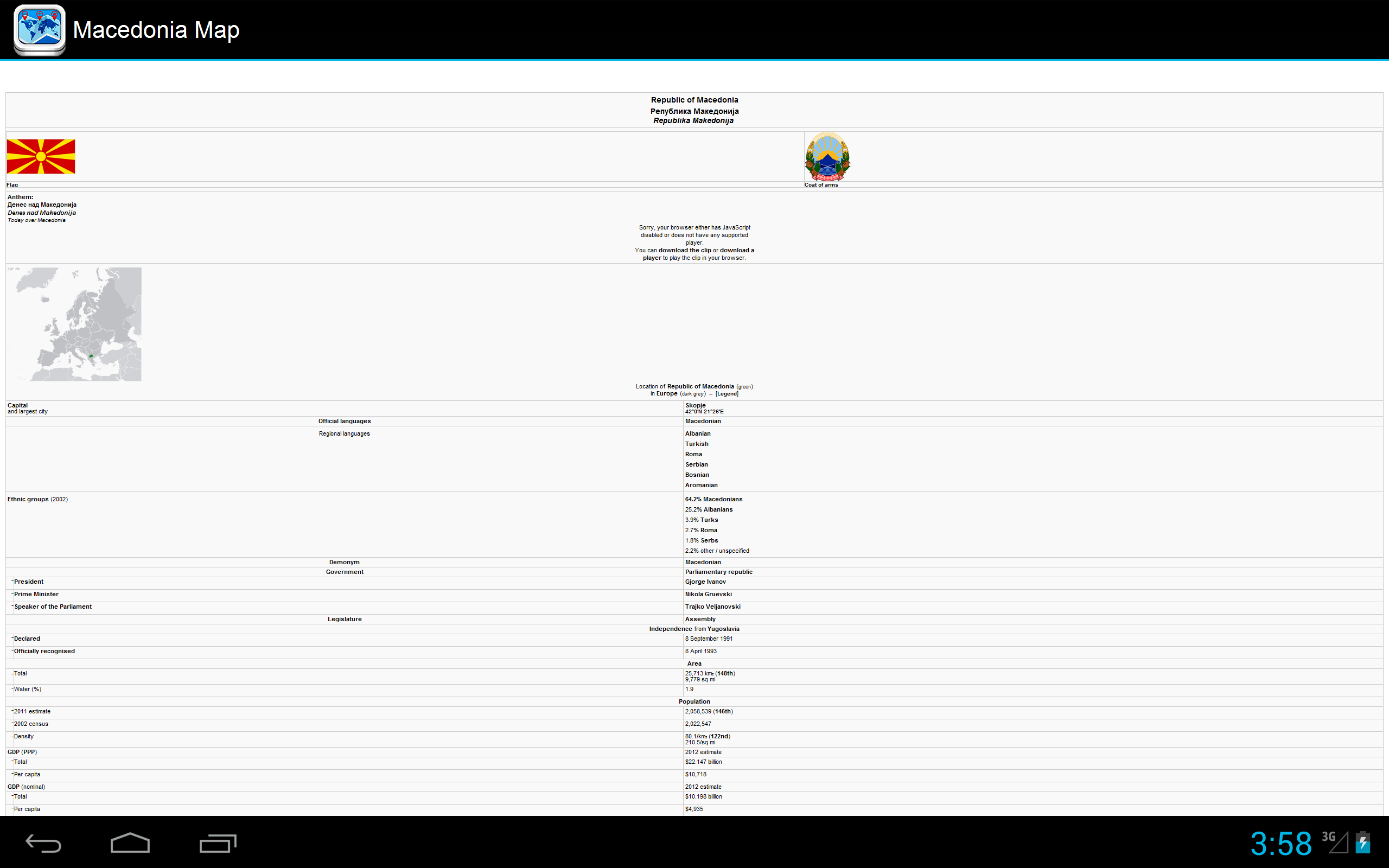Tap the Macedonia Map app icon
The height and width of the screenshot is (868, 1389).
[39, 30]
